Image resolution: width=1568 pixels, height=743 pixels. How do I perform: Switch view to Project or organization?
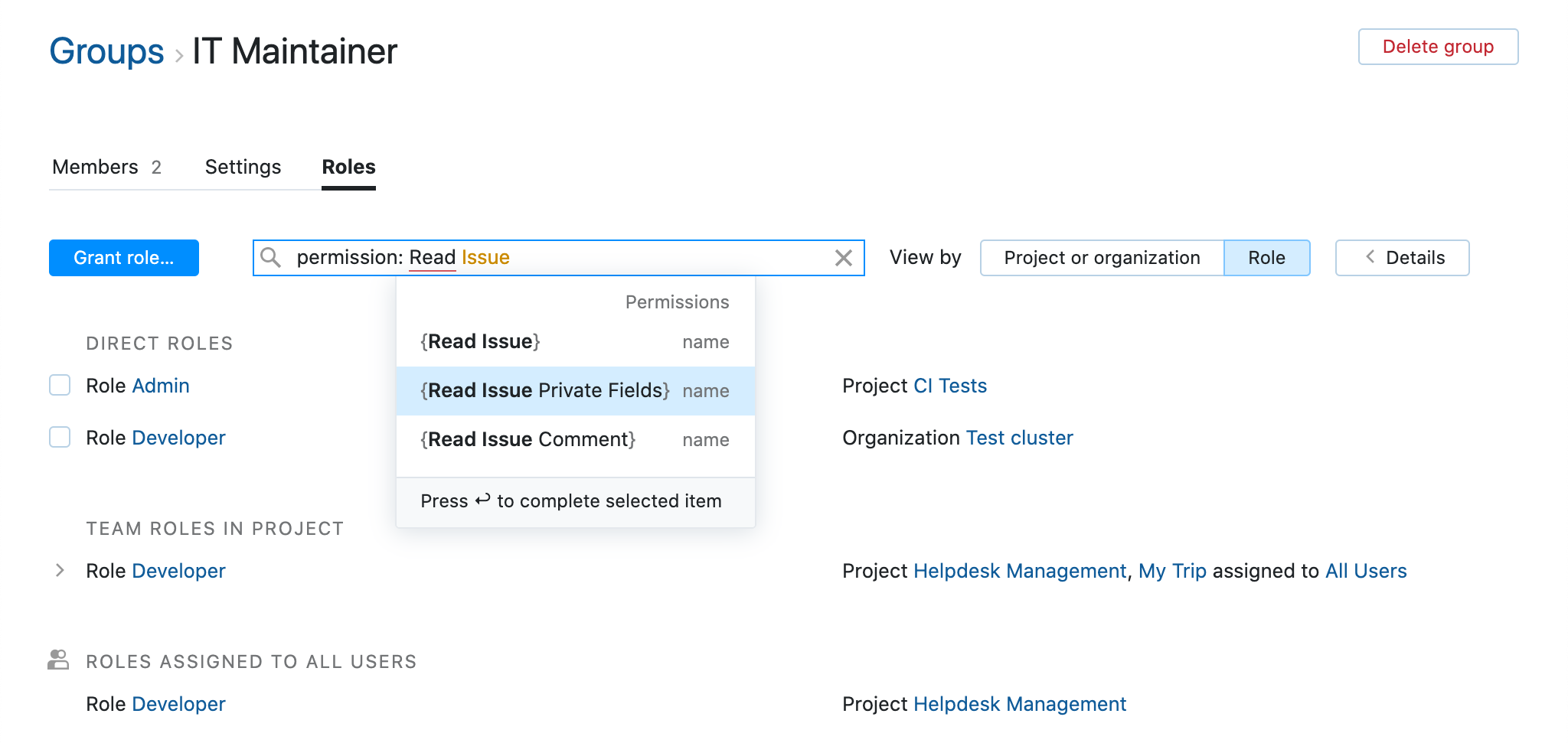tap(1102, 258)
